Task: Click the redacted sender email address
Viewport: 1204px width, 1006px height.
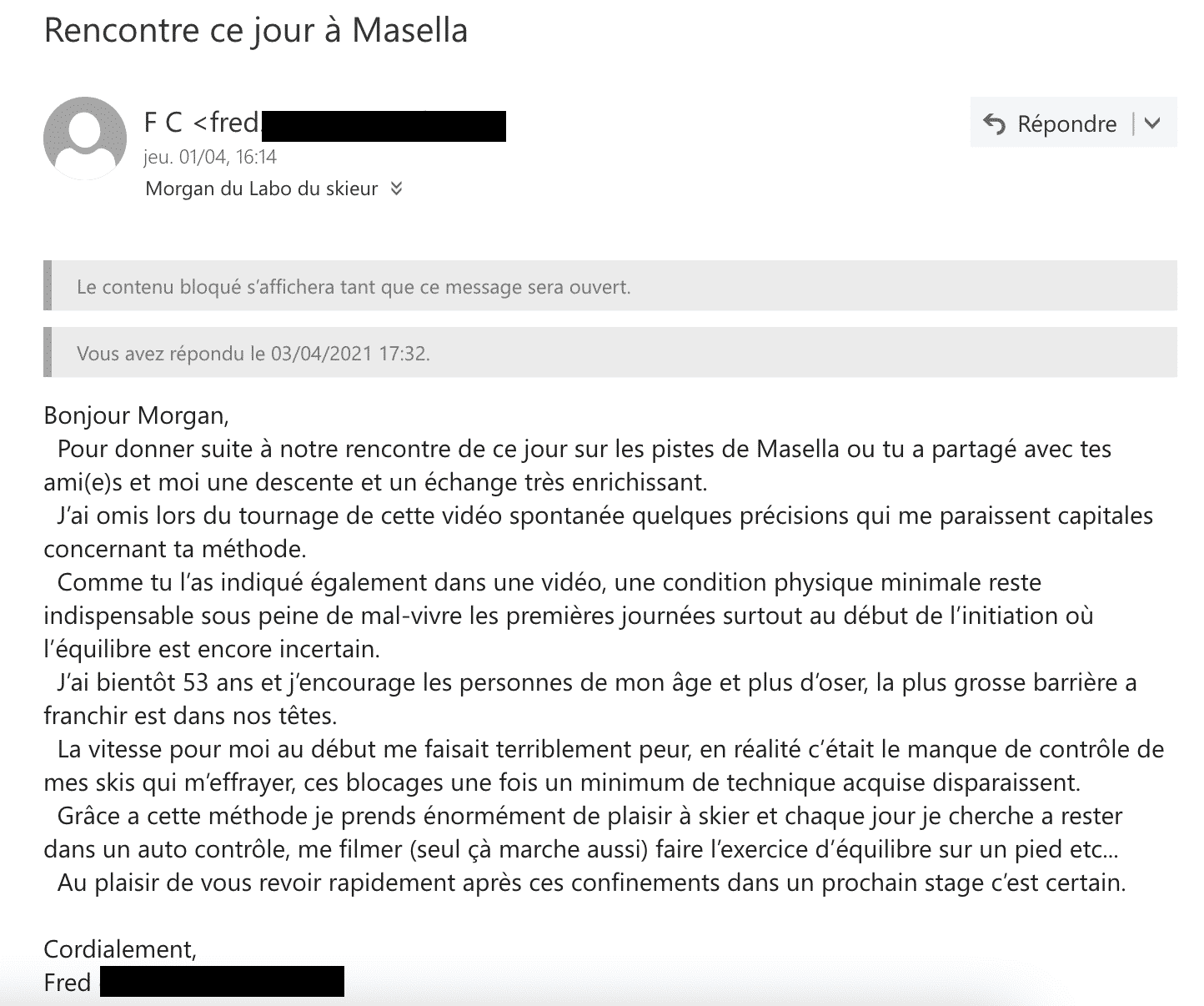Action: click(384, 125)
